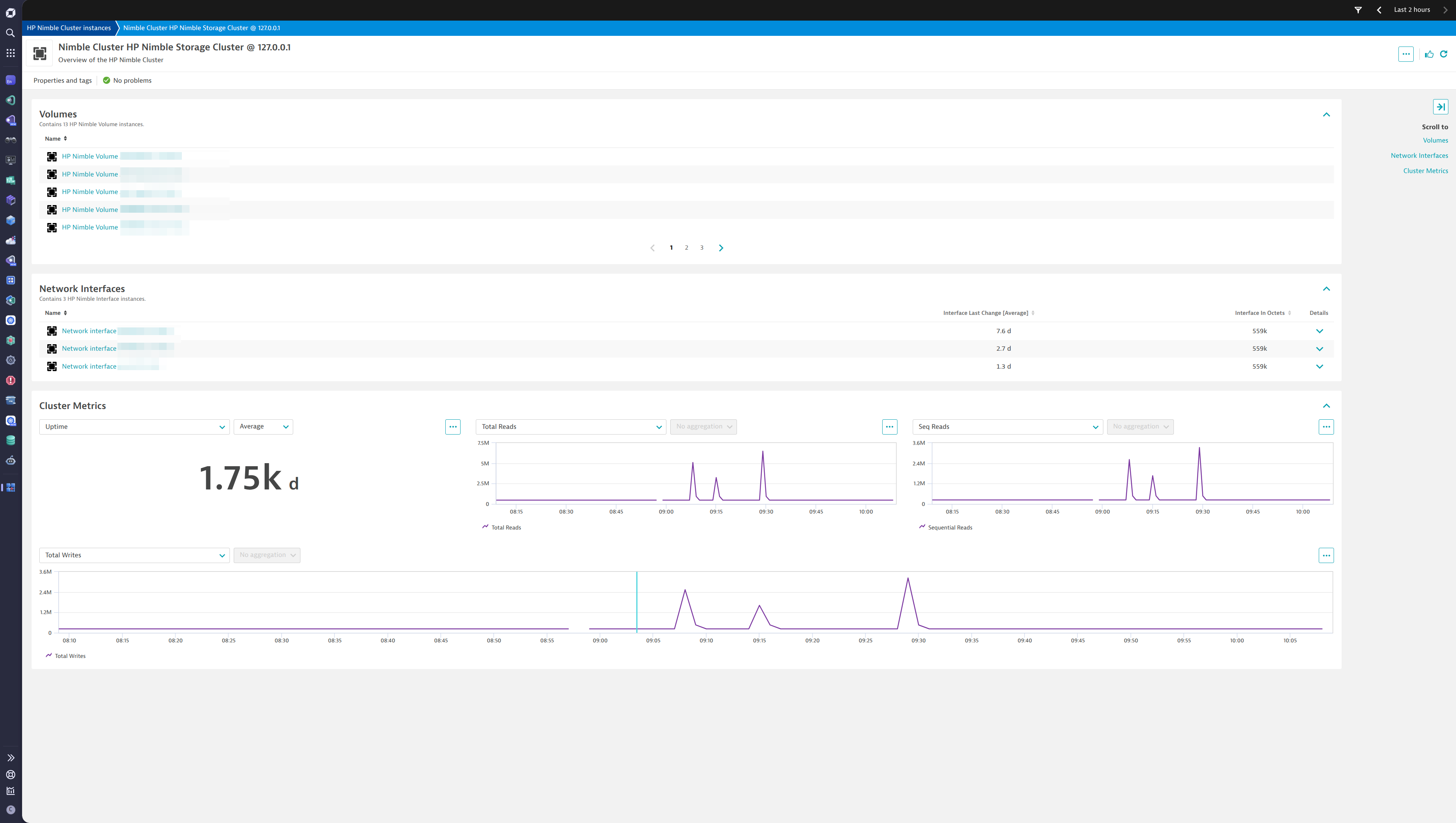The image size is (1456, 823).
Task: Switch to the Properties and tags tab
Action: click(62, 80)
